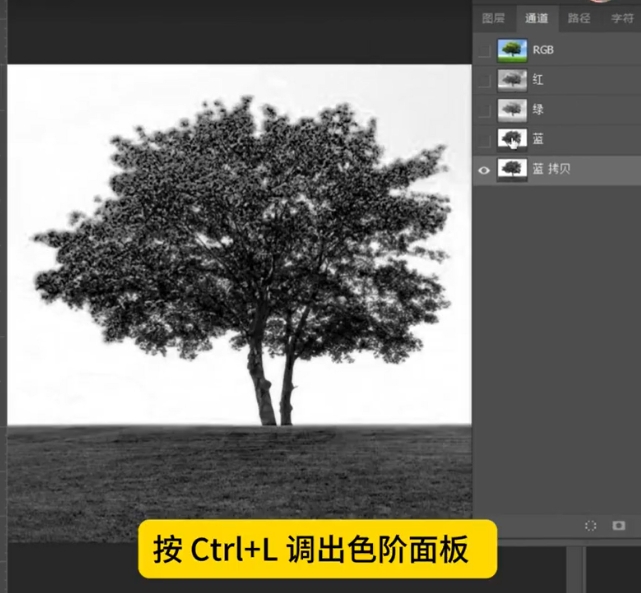Toggle visibility of the 蓝 channel
641x593 pixels.
(484, 140)
